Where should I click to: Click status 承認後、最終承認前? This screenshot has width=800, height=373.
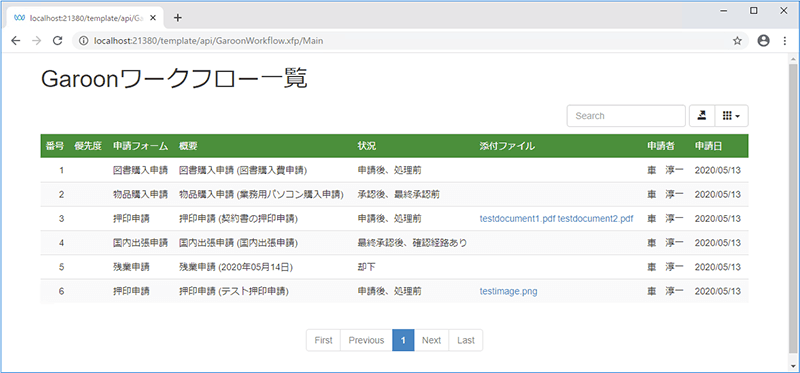399,194
